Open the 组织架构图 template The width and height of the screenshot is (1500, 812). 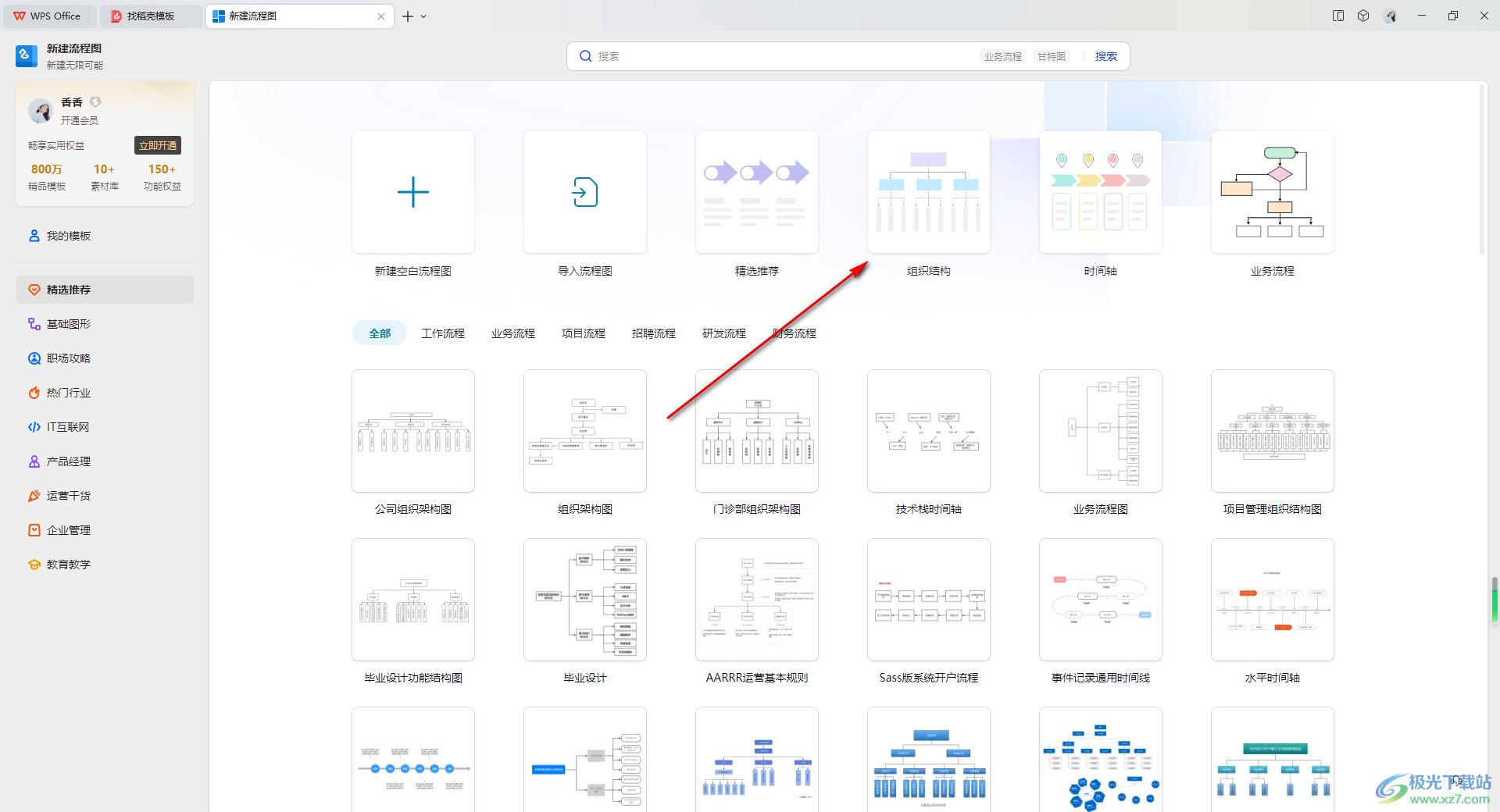pos(585,431)
